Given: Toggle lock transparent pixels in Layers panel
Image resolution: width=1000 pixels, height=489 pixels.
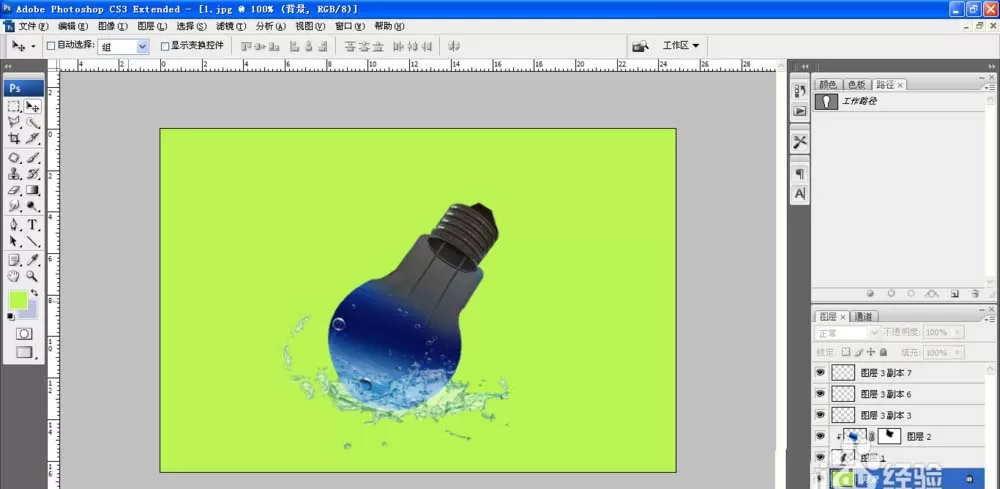Looking at the screenshot, I should (846, 352).
